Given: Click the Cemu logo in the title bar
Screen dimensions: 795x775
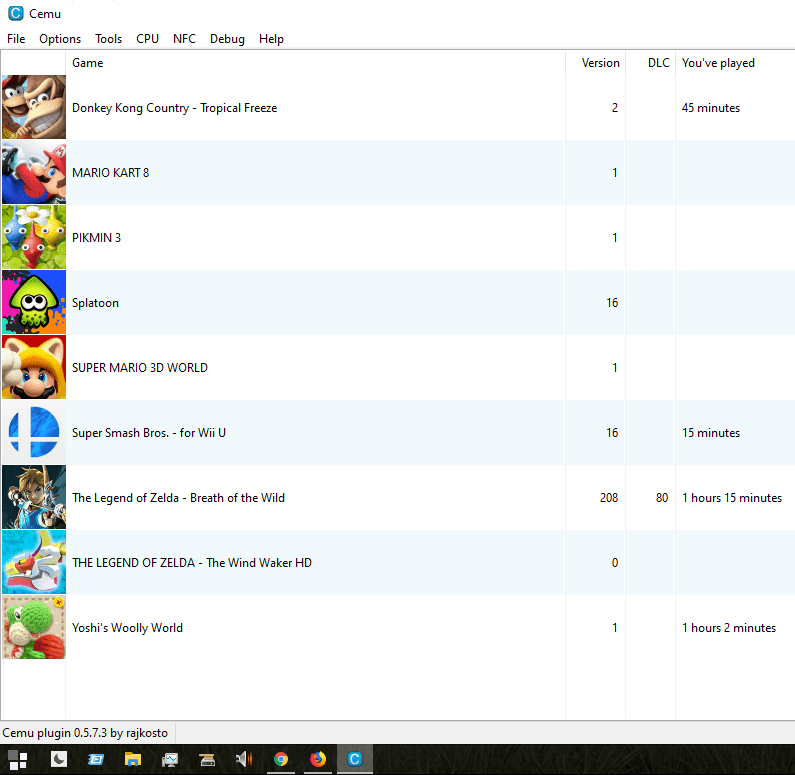Looking at the screenshot, I should pyautogui.click(x=16, y=13).
